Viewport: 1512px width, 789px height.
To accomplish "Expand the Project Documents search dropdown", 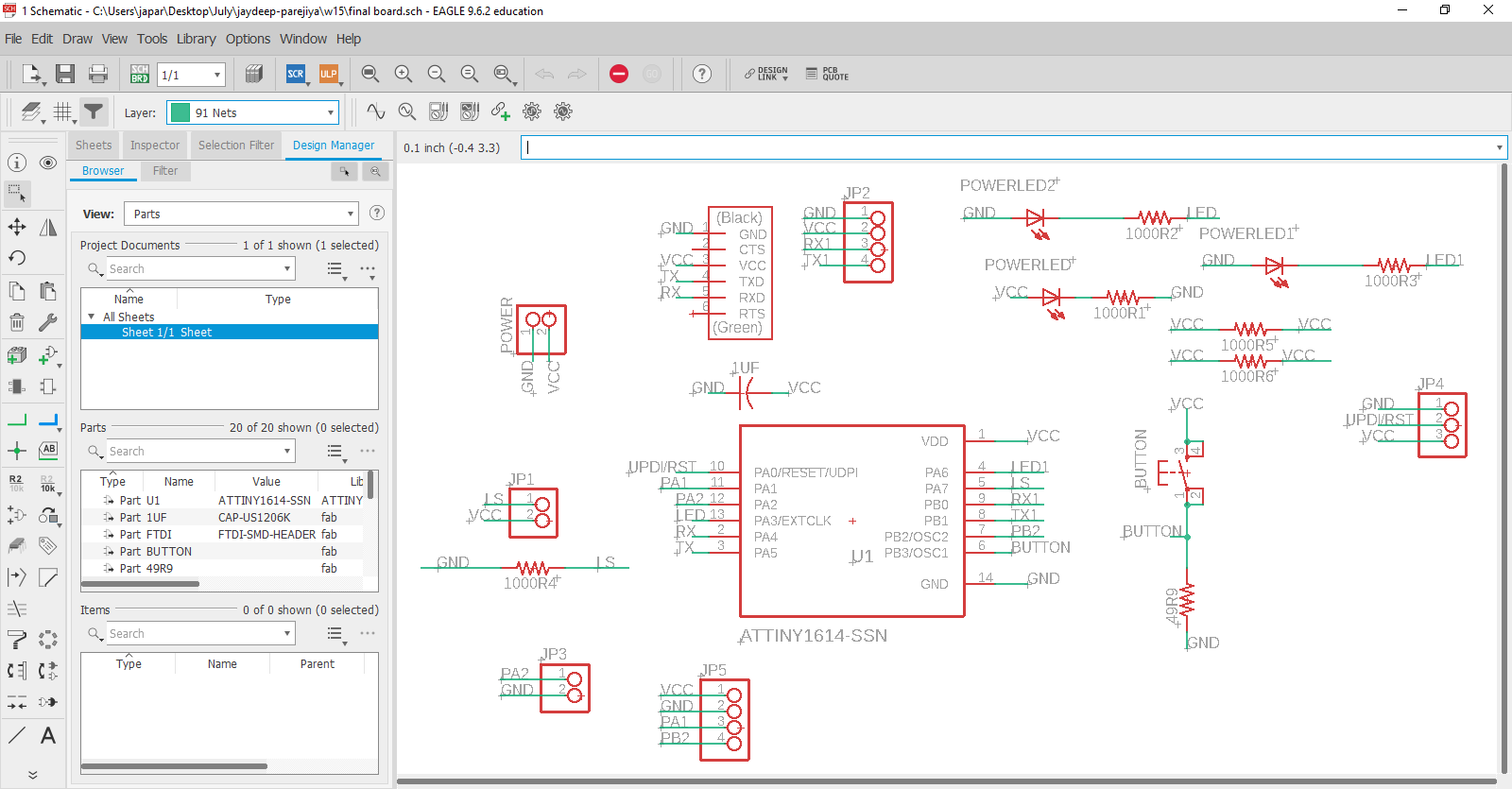I will 287,268.
